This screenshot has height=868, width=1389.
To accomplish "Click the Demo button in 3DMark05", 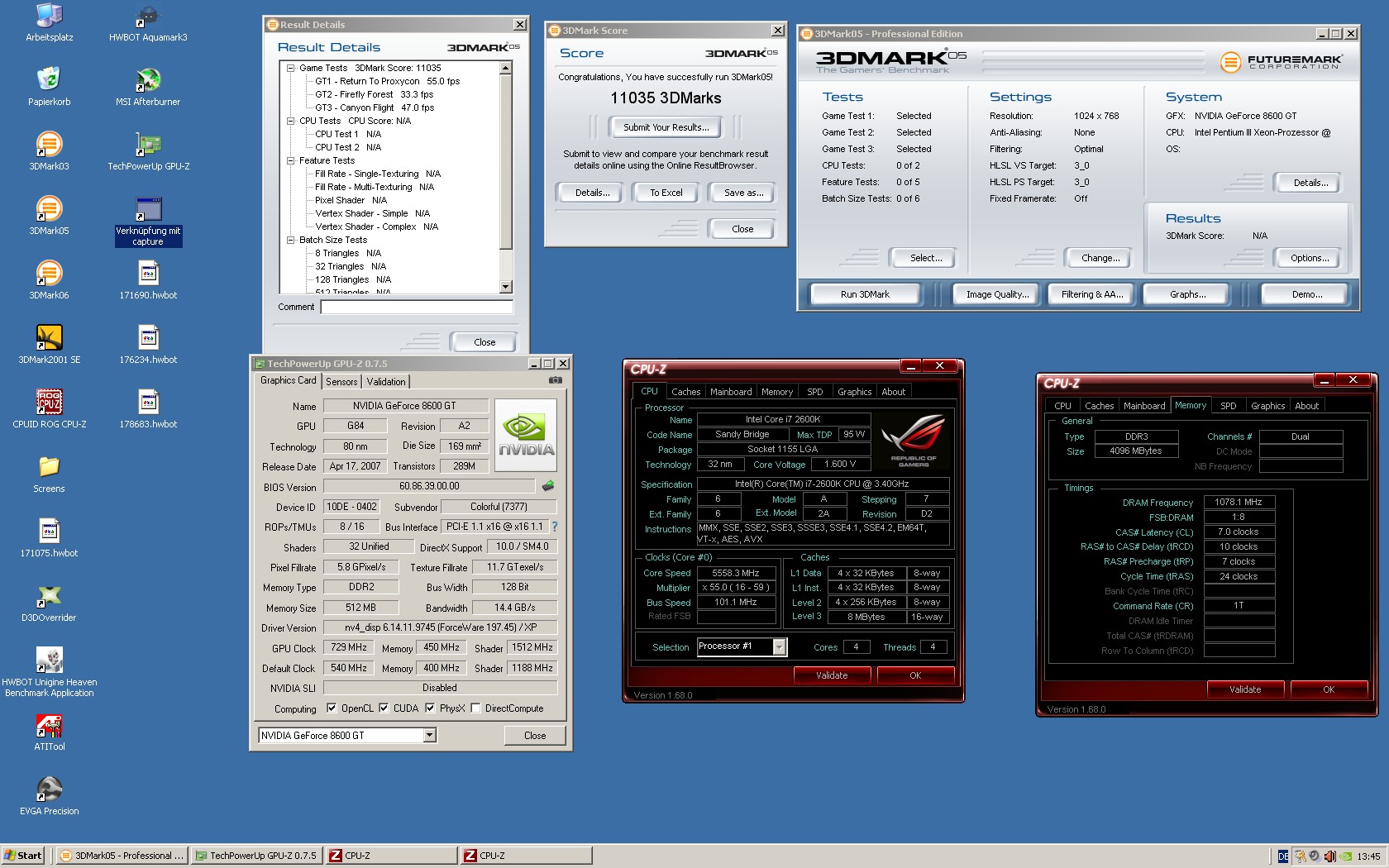I will pyautogui.click(x=1306, y=294).
